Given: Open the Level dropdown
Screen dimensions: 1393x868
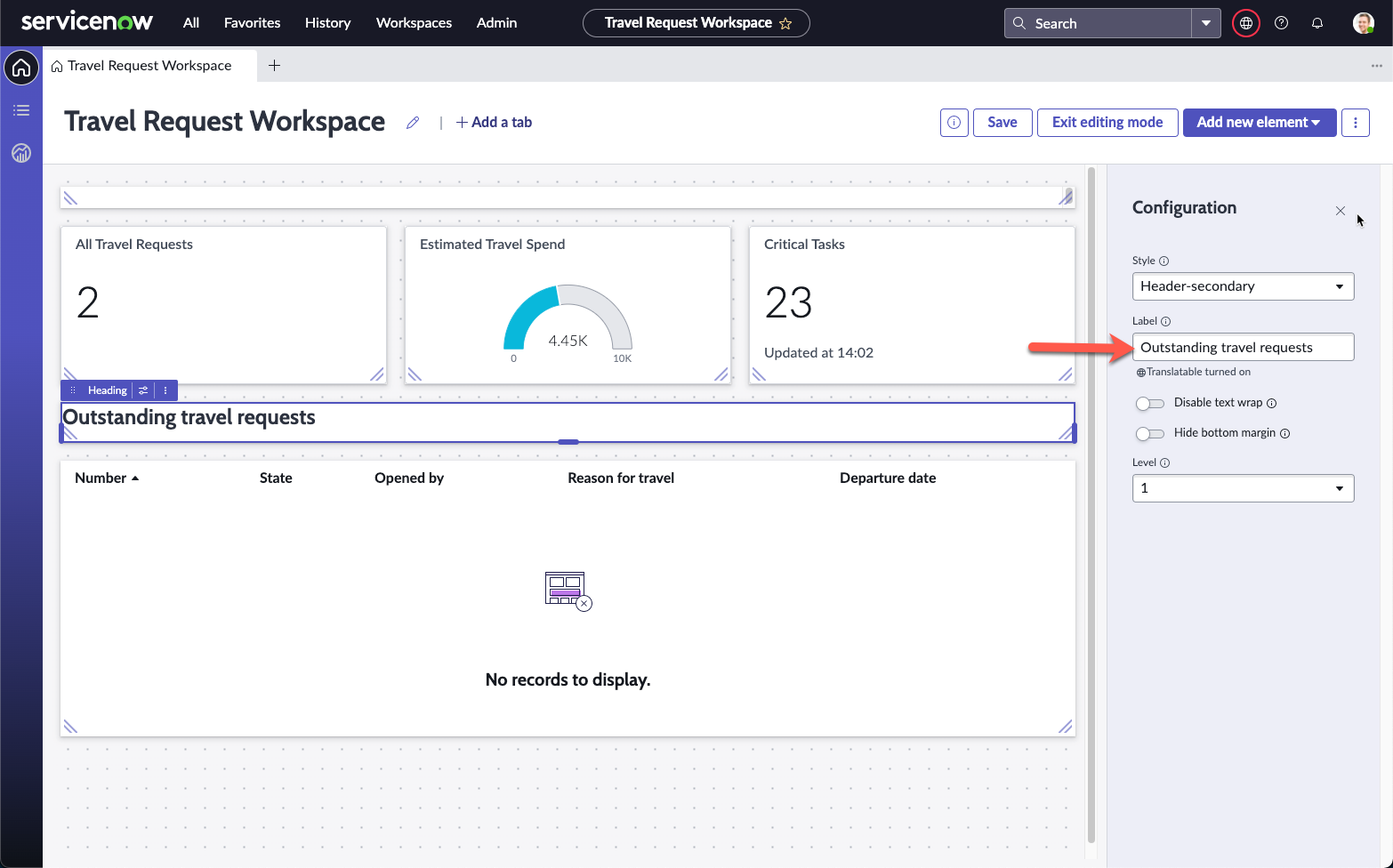Looking at the screenshot, I should coord(1243,488).
